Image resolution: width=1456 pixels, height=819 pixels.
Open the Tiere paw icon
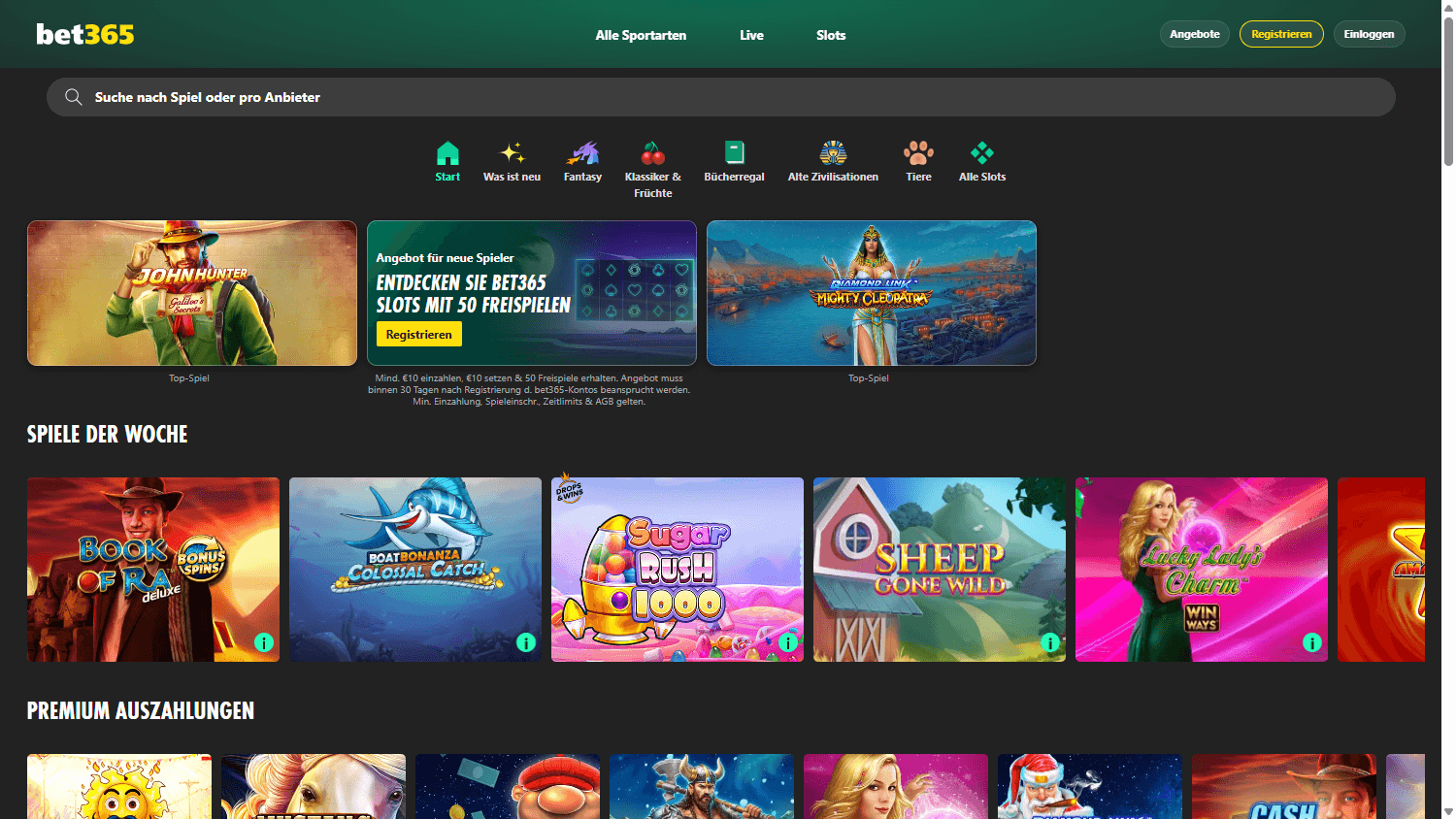918,152
